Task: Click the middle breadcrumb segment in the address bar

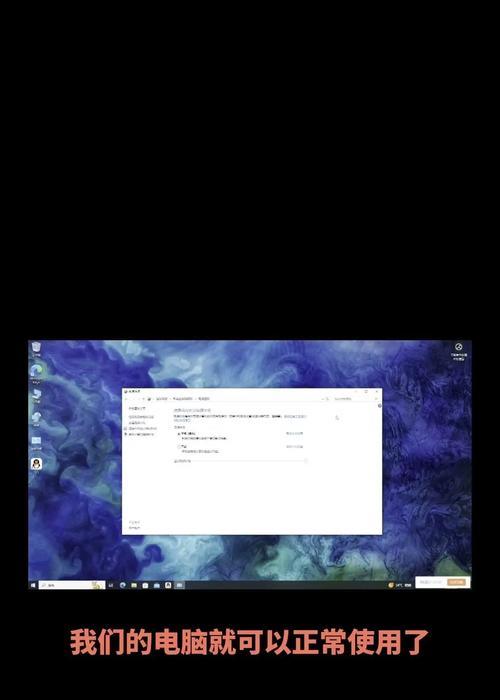Action: point(183,399)
